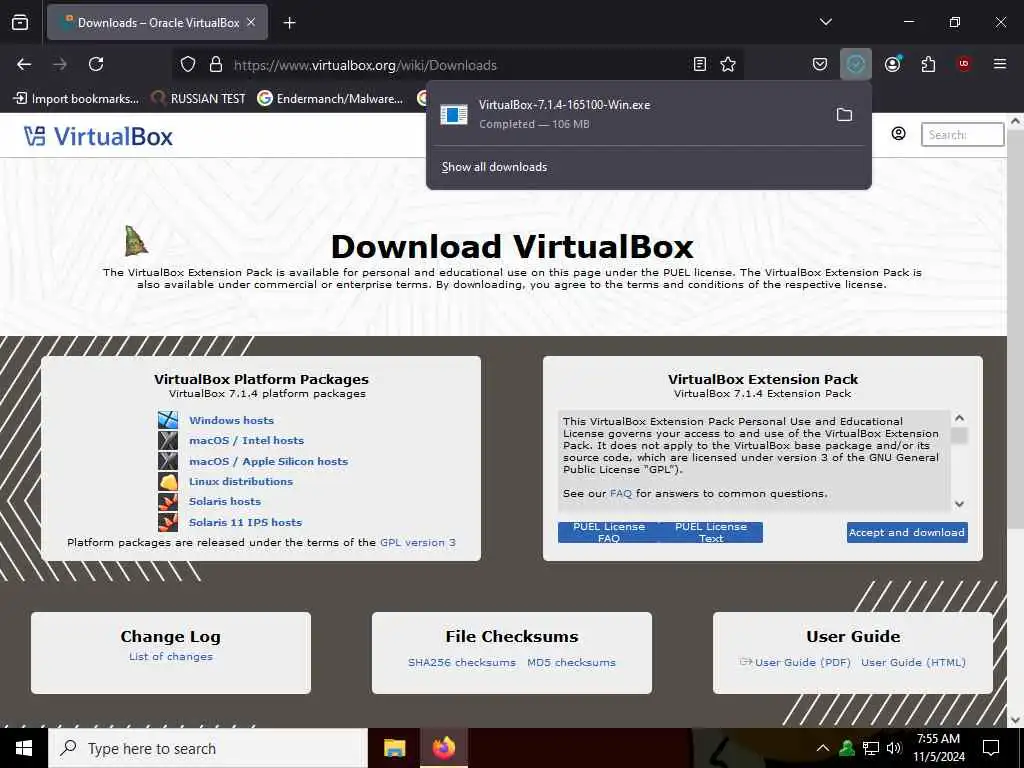Click Show all downloads

point(494,167)
